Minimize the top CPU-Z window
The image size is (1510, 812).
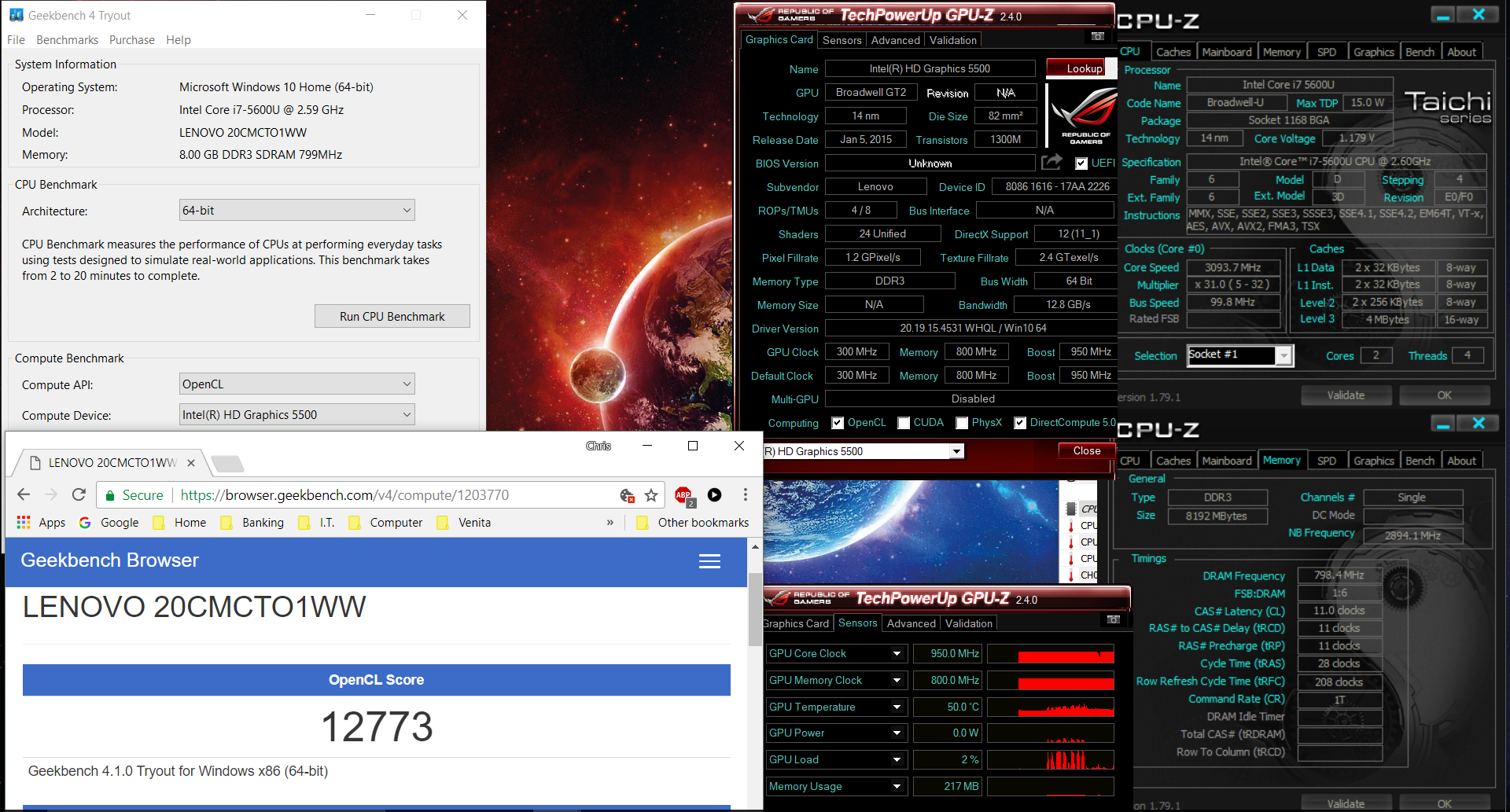1442,15
